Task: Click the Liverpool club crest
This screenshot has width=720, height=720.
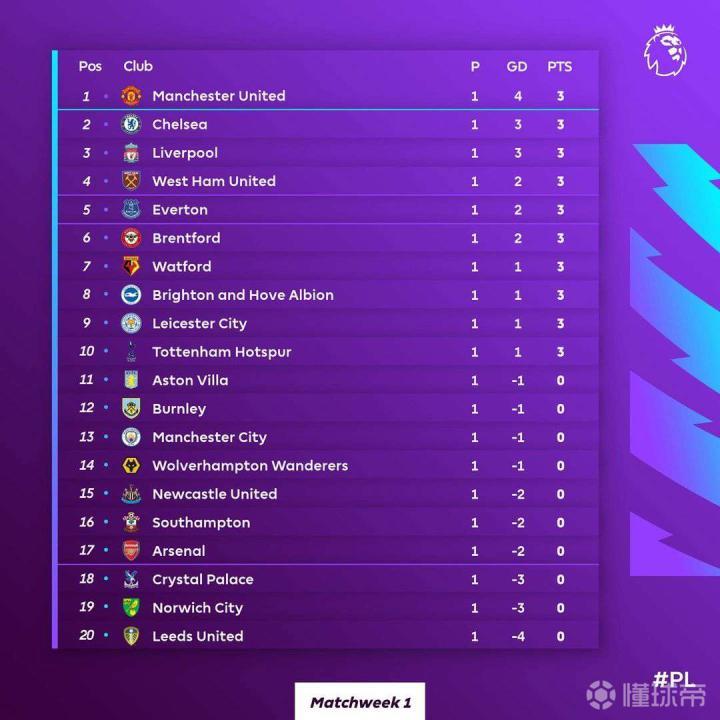Action: click(x=131, y=153)
